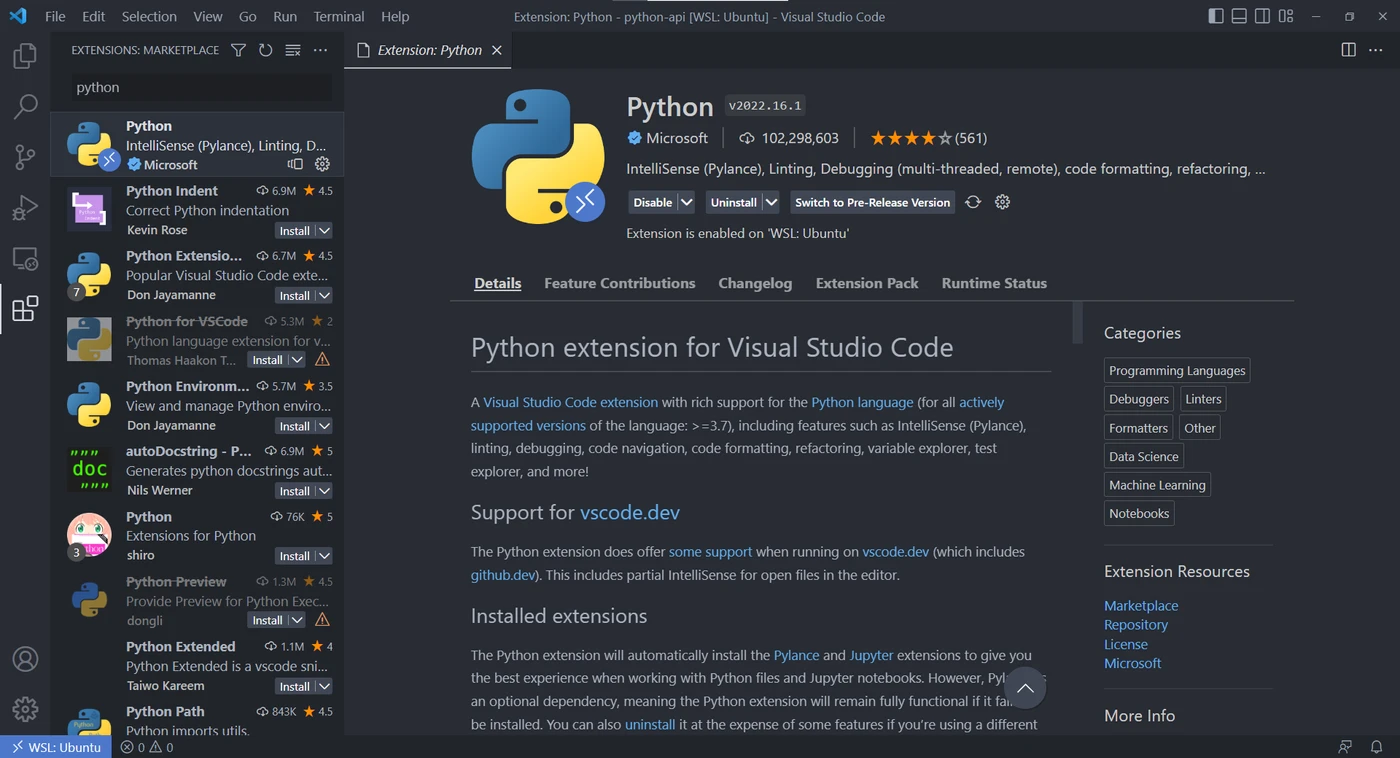
Task: Click the details pane scrollbar
Action: click(1077, 321)
